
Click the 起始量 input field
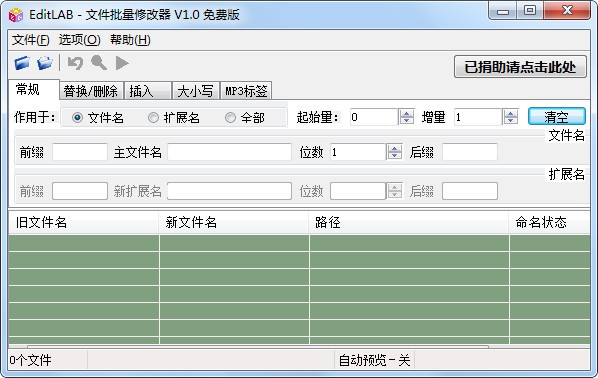pos(374,117)
